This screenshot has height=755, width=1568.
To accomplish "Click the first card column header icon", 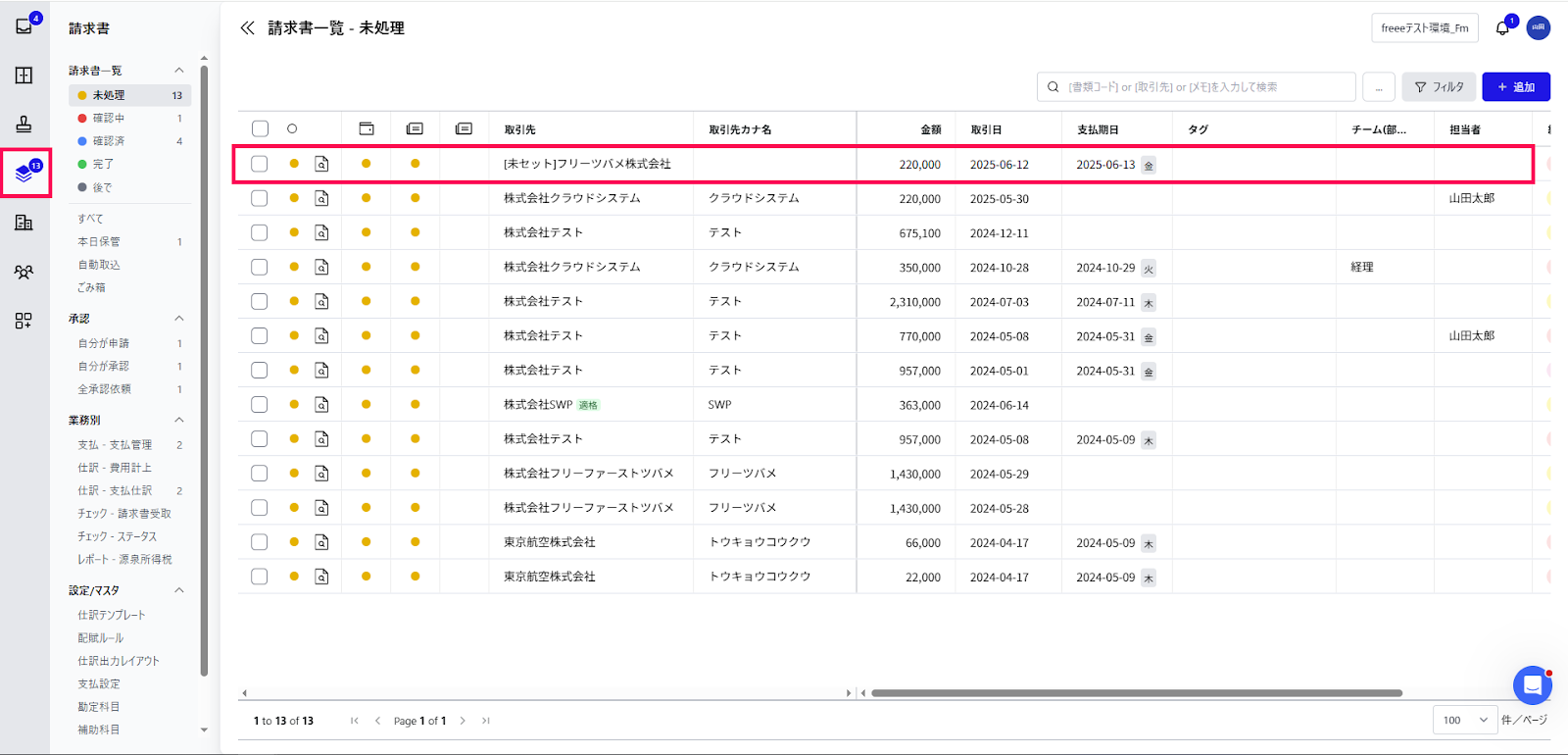I will [x=415, y=128].
